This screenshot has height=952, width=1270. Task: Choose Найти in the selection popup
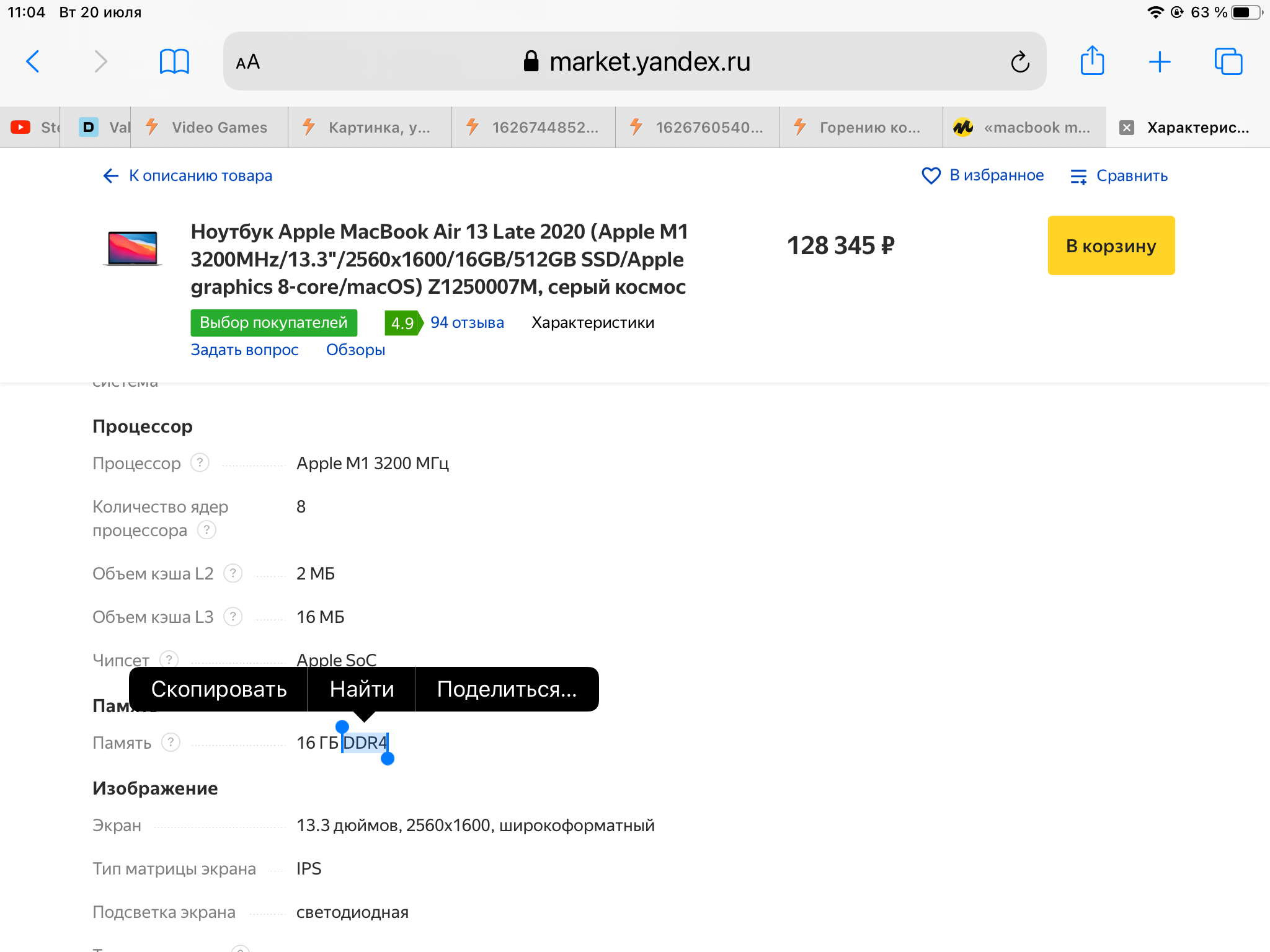click(362, 689)
